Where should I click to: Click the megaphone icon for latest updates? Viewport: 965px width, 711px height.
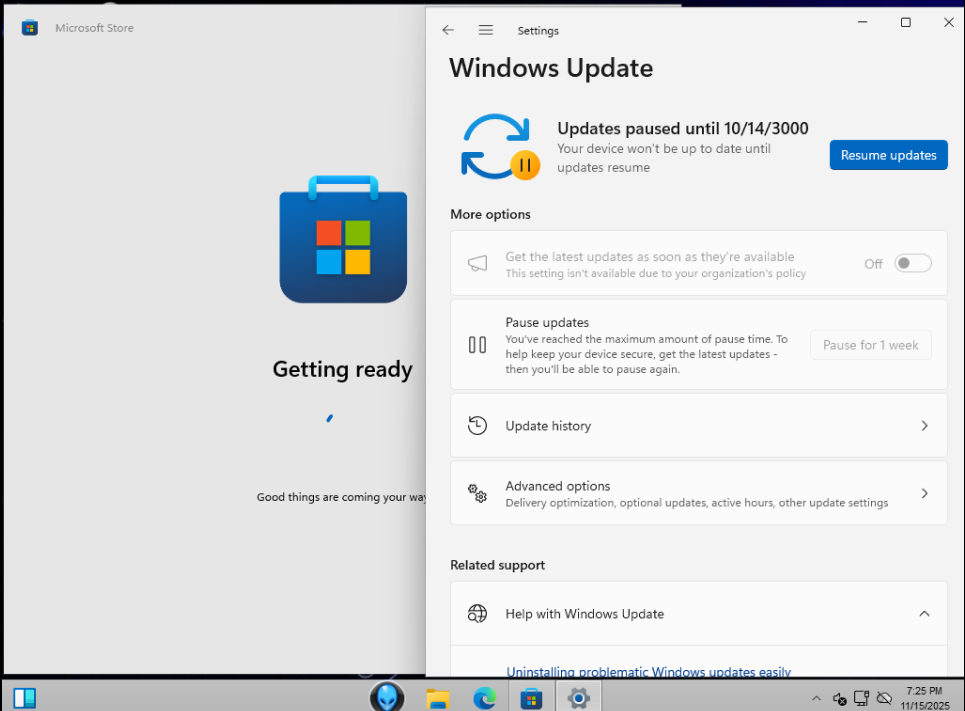[x=478, y=263]
